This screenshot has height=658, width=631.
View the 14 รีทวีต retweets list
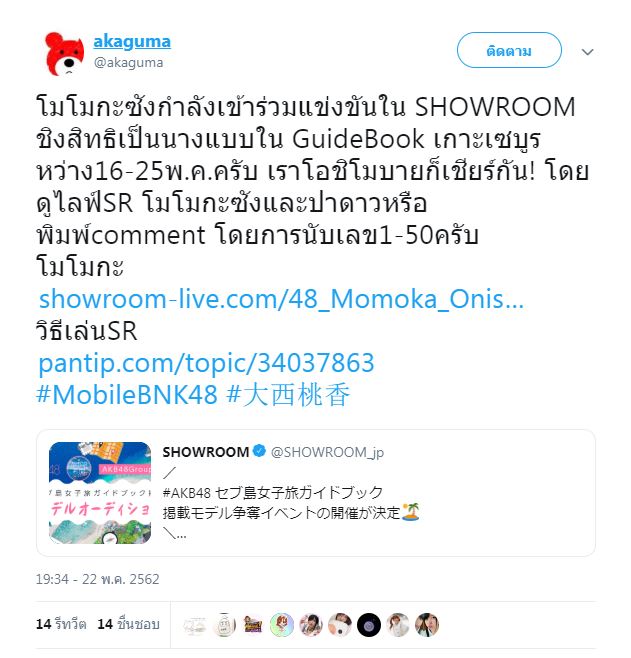tap(61, 624)
